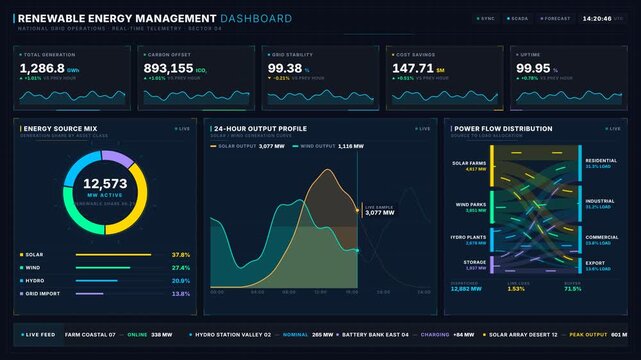Screen dimensions: 641x360
Task: Toggle the Wind Output legend series
Action: [x=328, y=146]
